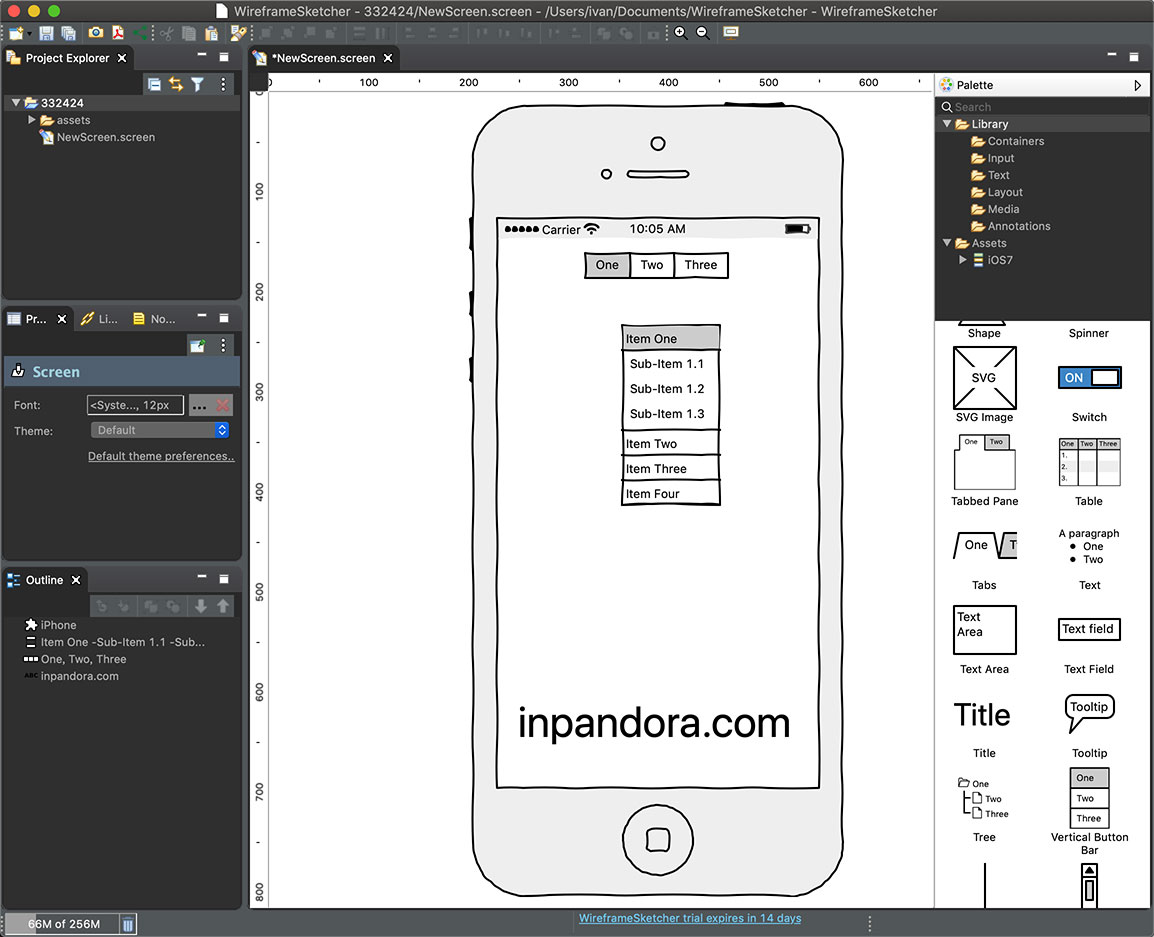The image size is (1154, 937).
Task: Open the Outline panel tab
Action: coord(43,580)
